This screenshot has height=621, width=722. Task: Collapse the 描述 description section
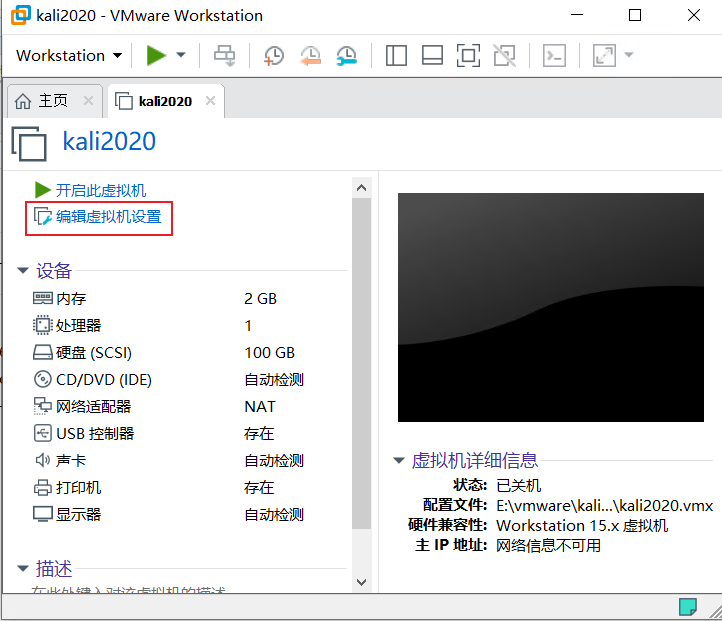(x=23, y=569)
